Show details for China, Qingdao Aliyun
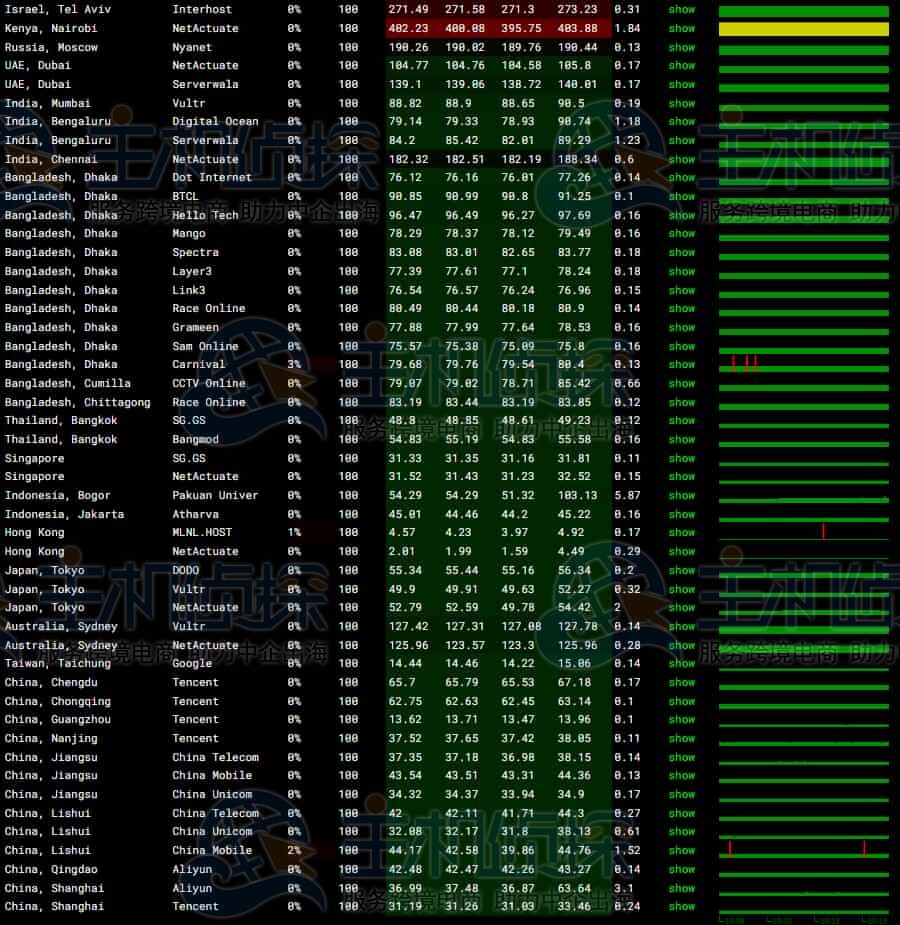Screen dimensions: 900x925 [681, 869]
